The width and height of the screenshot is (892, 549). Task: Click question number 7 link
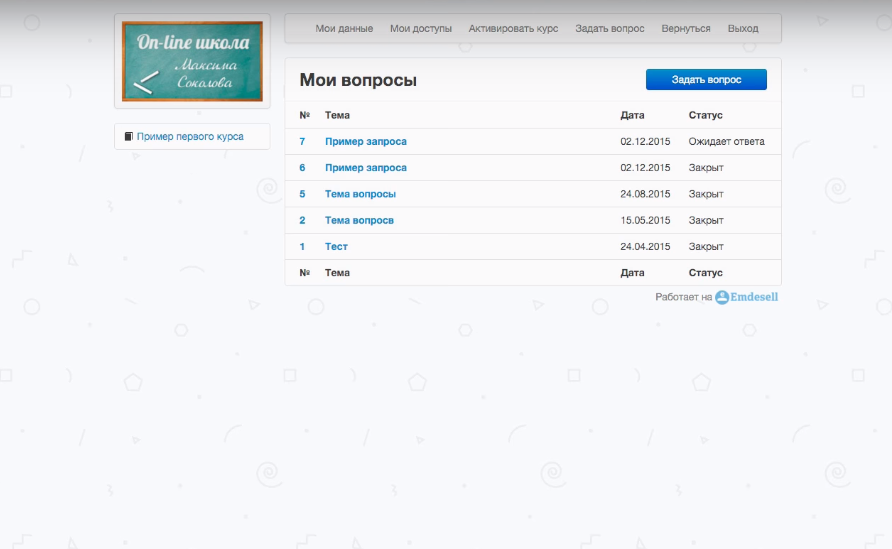tap(302, 142)
